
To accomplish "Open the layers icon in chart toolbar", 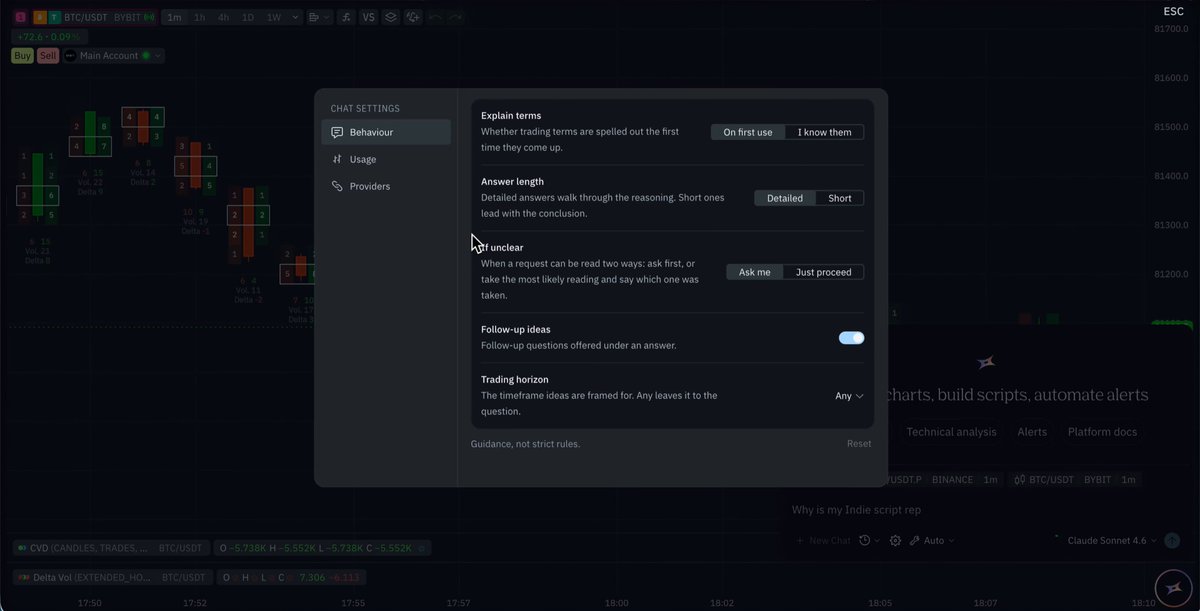I will pyautogui.click(x=391, y=17).
